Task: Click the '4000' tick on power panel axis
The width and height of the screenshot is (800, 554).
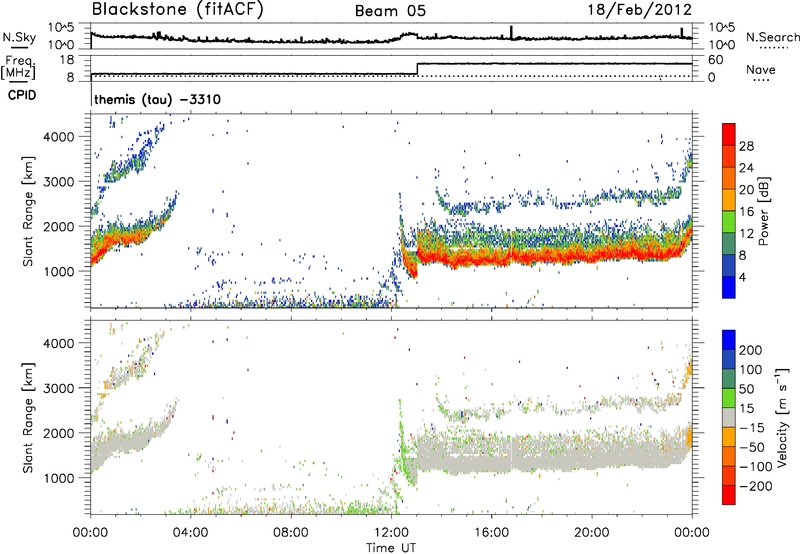Action: coord(59,137)
